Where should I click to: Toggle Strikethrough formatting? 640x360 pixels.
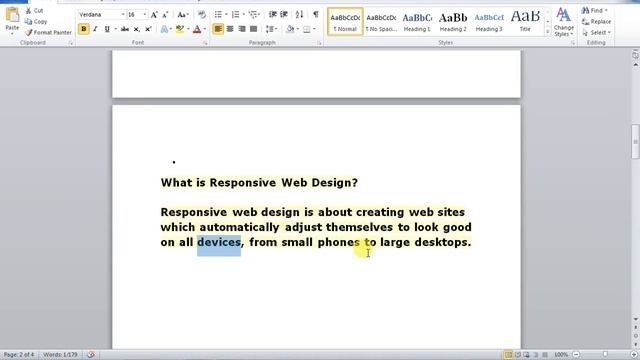click(x=125, y=29)
